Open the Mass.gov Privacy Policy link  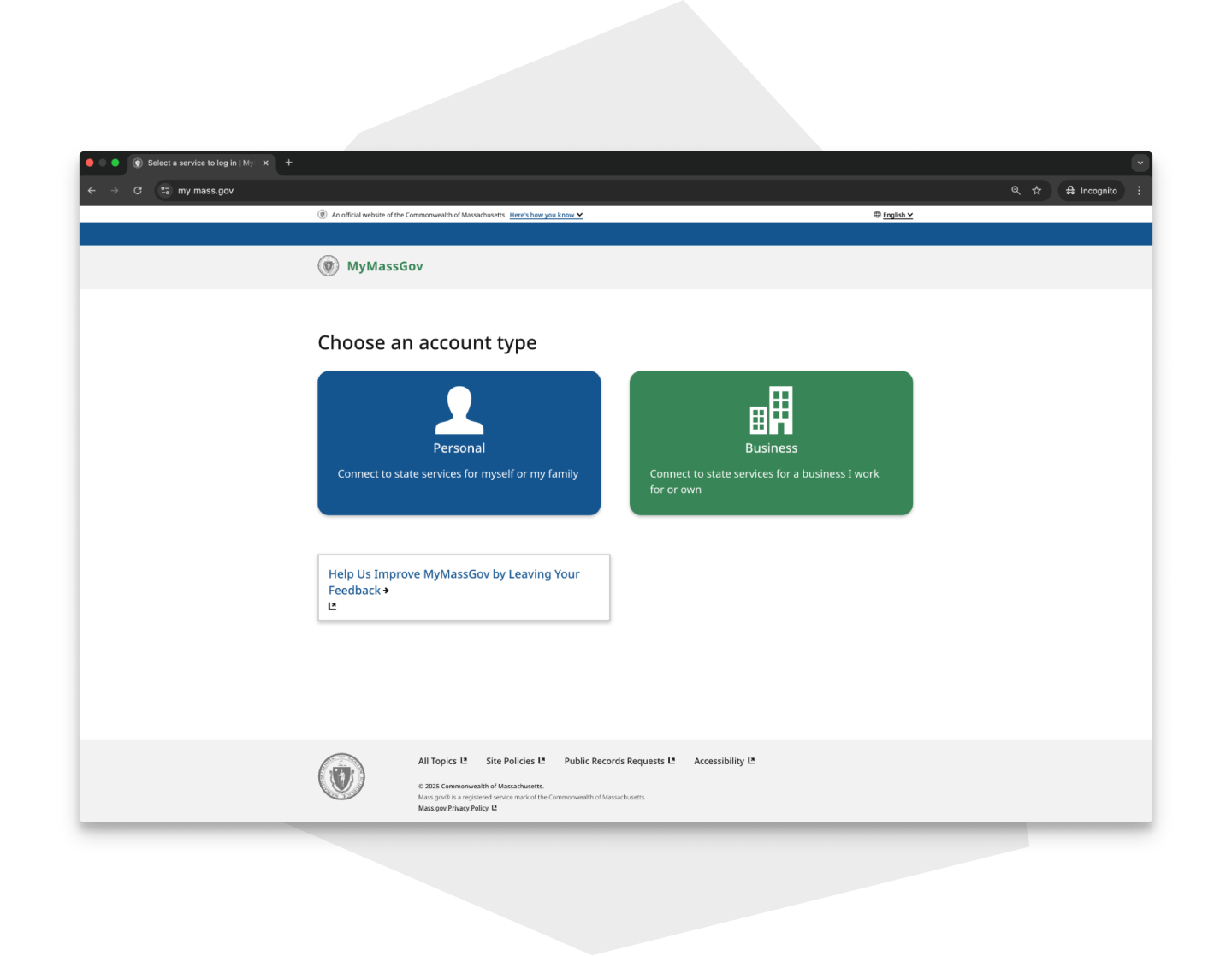(x=457, y=808)
